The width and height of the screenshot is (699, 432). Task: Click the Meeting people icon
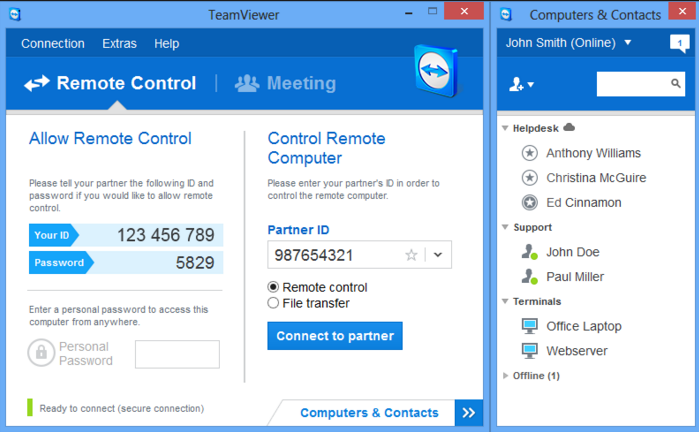pos(247,83)
